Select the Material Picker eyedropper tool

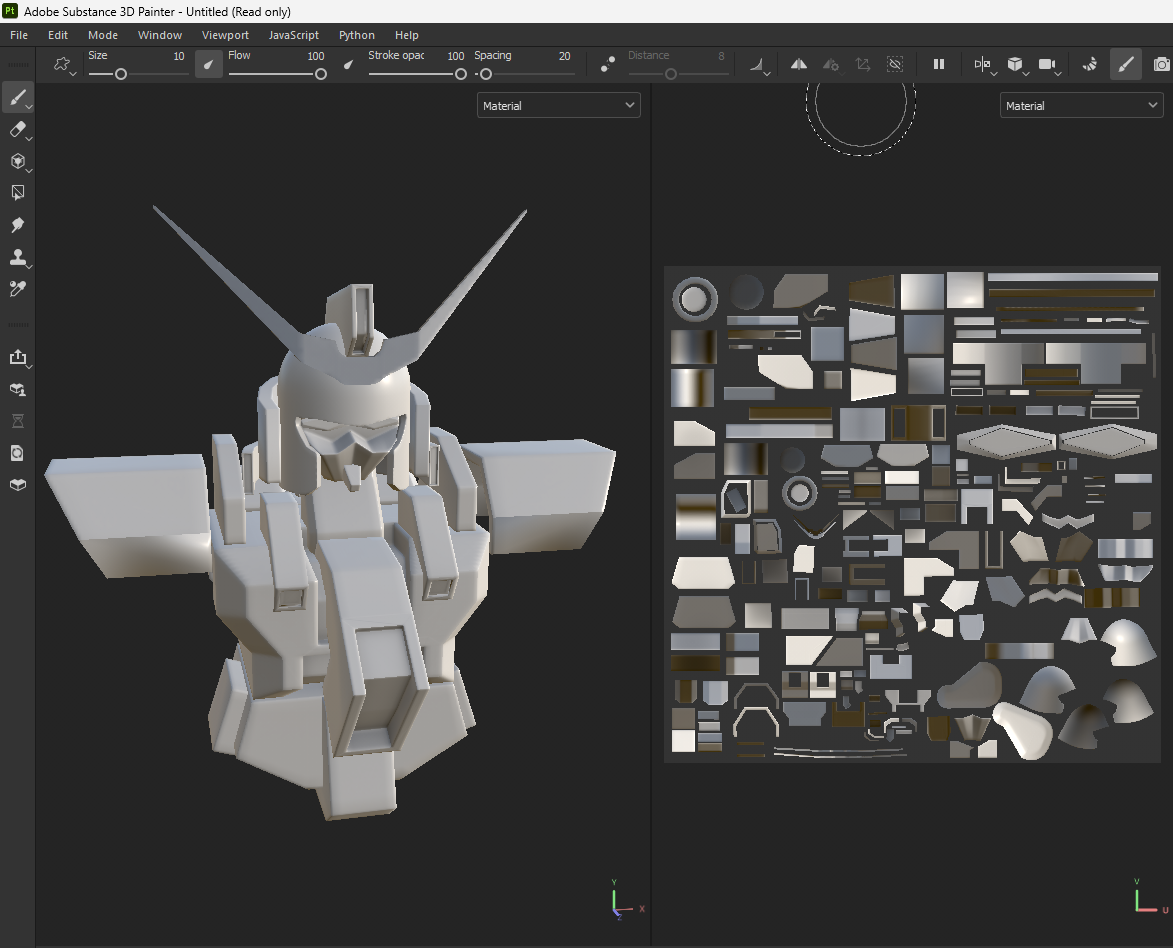point(18,288)
